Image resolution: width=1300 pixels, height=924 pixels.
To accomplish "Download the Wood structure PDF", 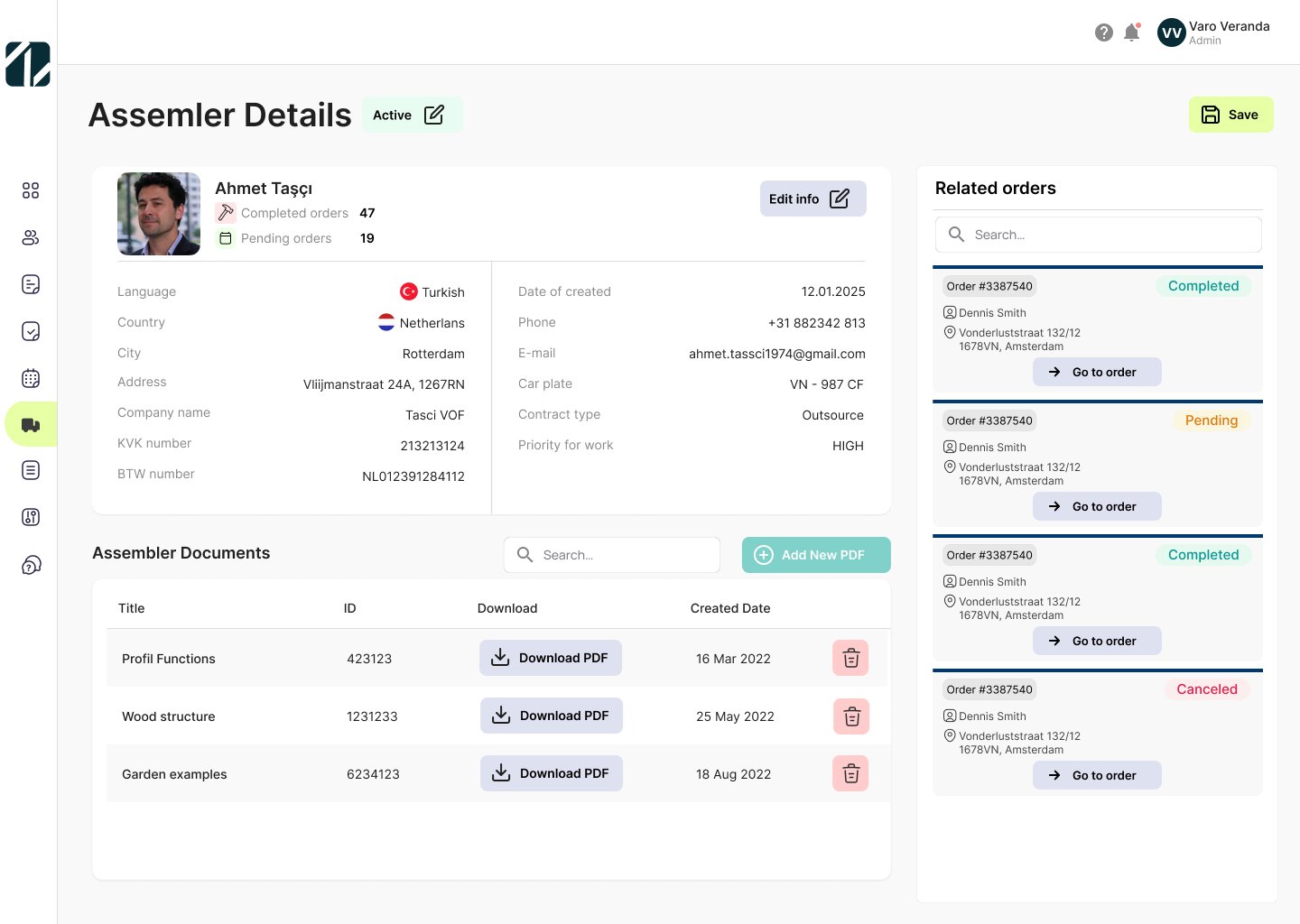I will [552, 716].
